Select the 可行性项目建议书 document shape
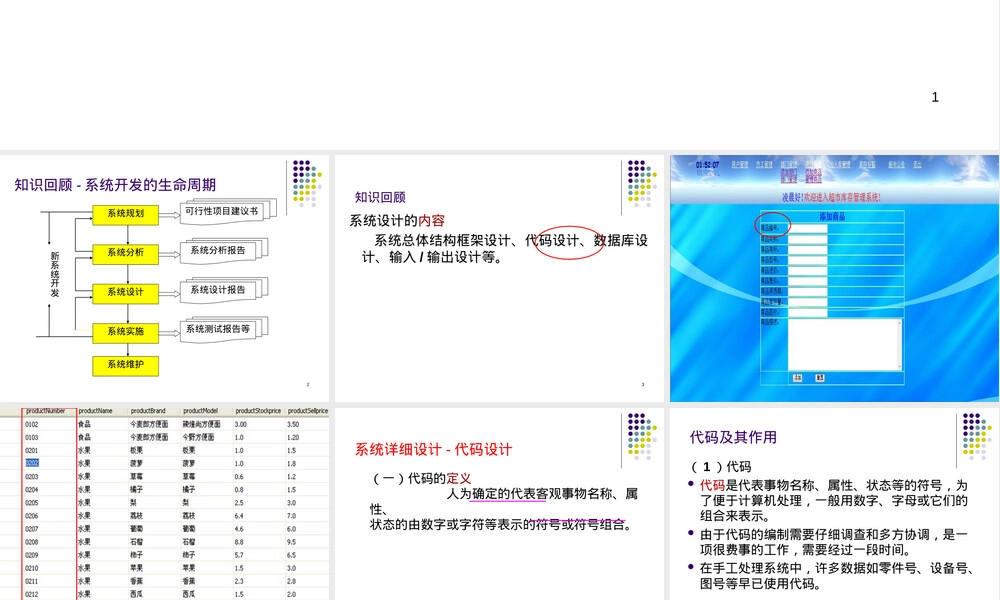Screen dimensions: 1000x600 click(x=228, y=212)
